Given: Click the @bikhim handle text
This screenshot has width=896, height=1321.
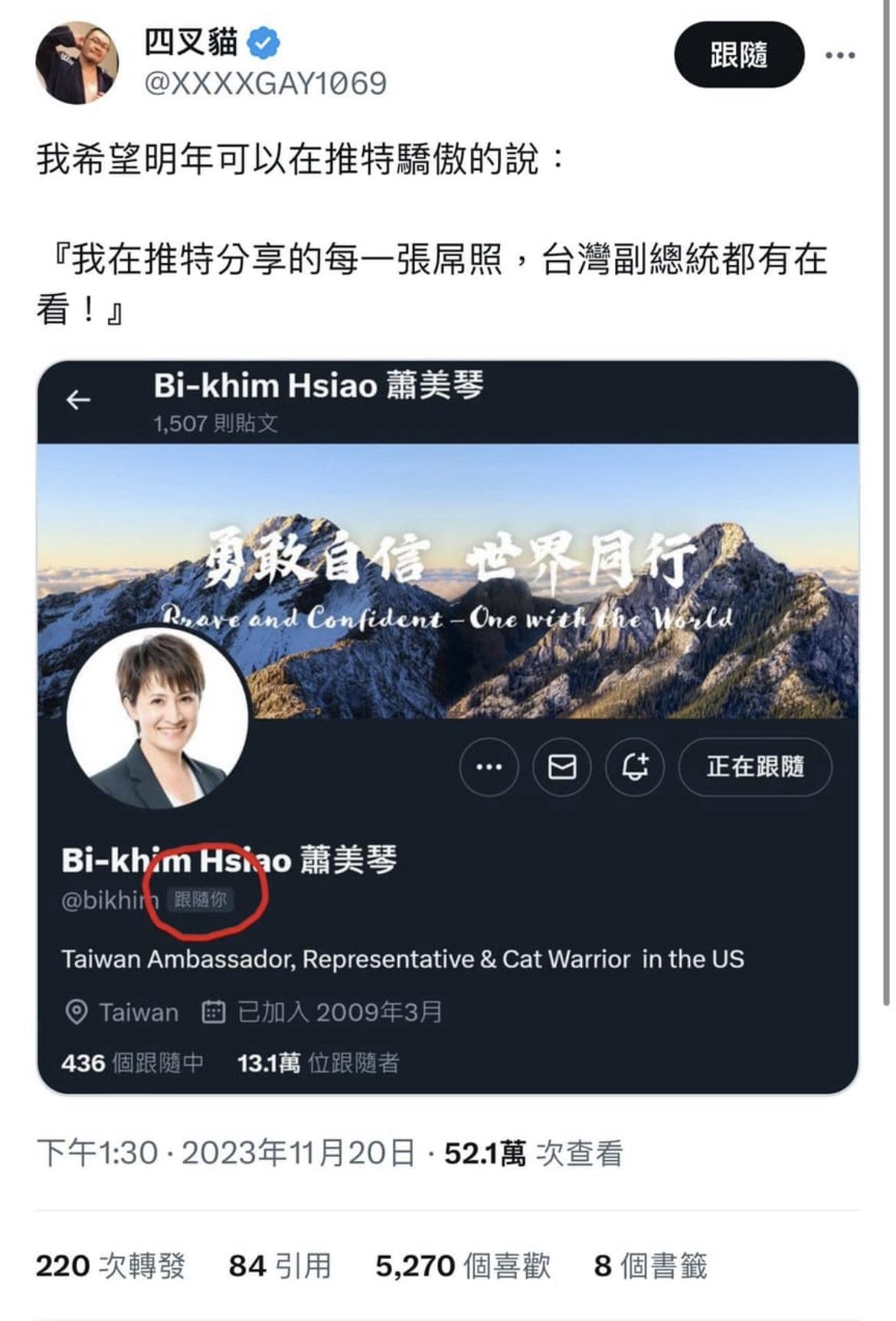Looking at the screenshot, I should click(110, 900).
